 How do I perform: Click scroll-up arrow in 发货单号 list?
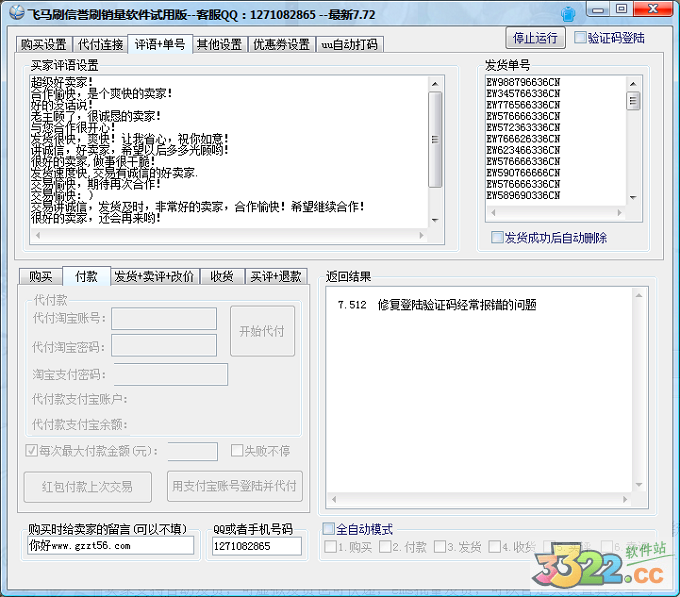click(x=633, y=84)
